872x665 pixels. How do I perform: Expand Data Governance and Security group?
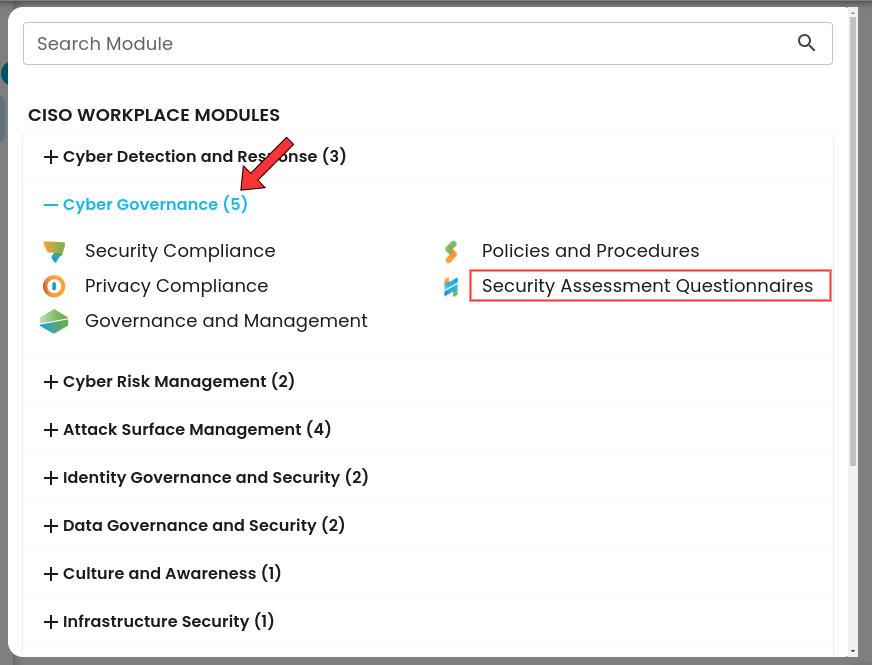tap(194, 525)
